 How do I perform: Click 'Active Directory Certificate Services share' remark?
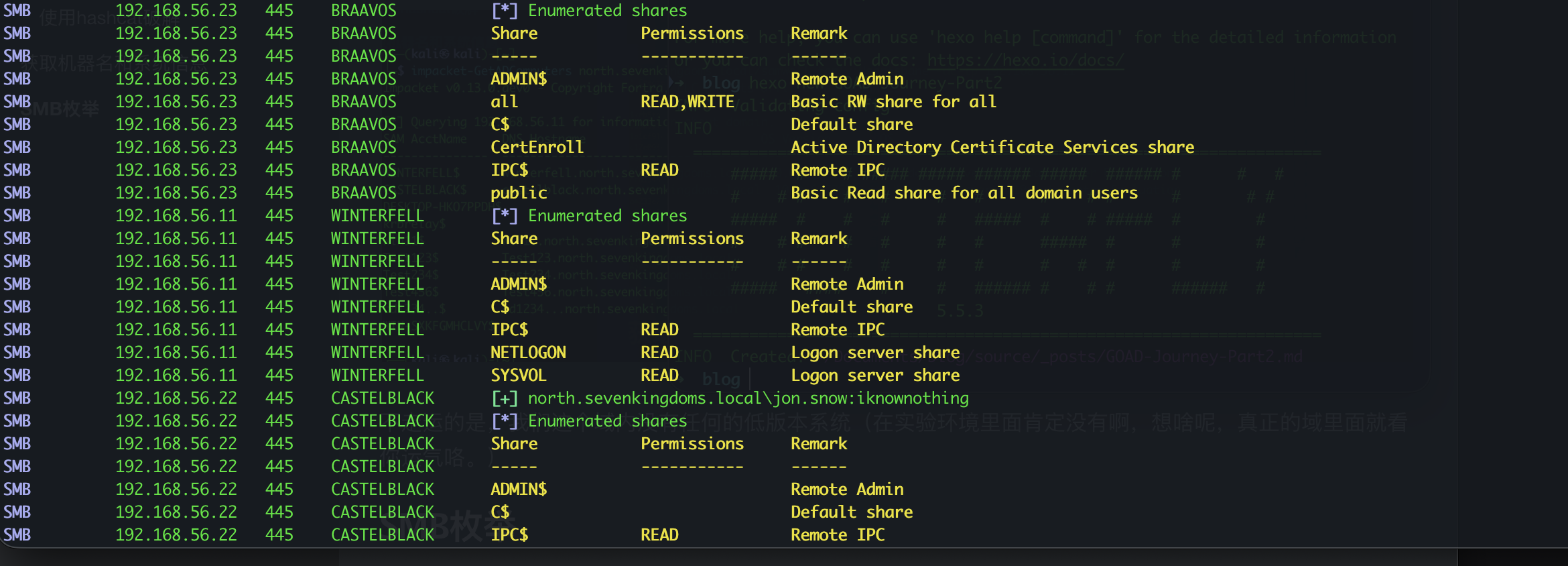click(x=992, y=148)
